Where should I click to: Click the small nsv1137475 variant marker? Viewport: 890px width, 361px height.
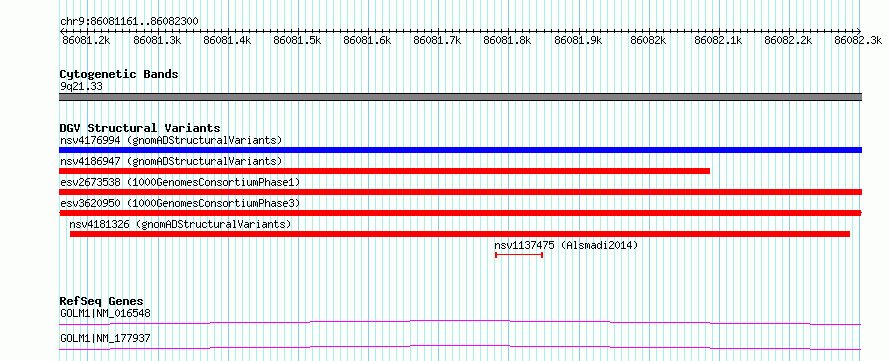[519, 255]
